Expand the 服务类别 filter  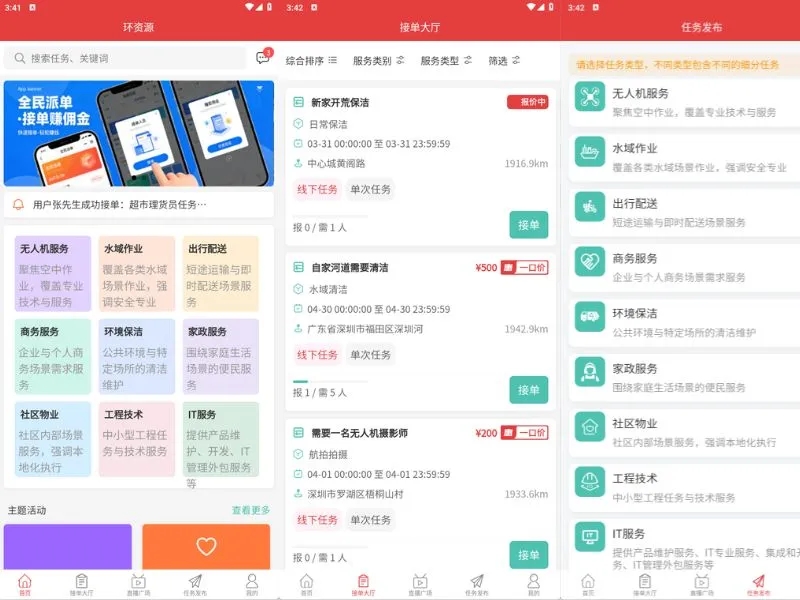[x=378, y=60]
